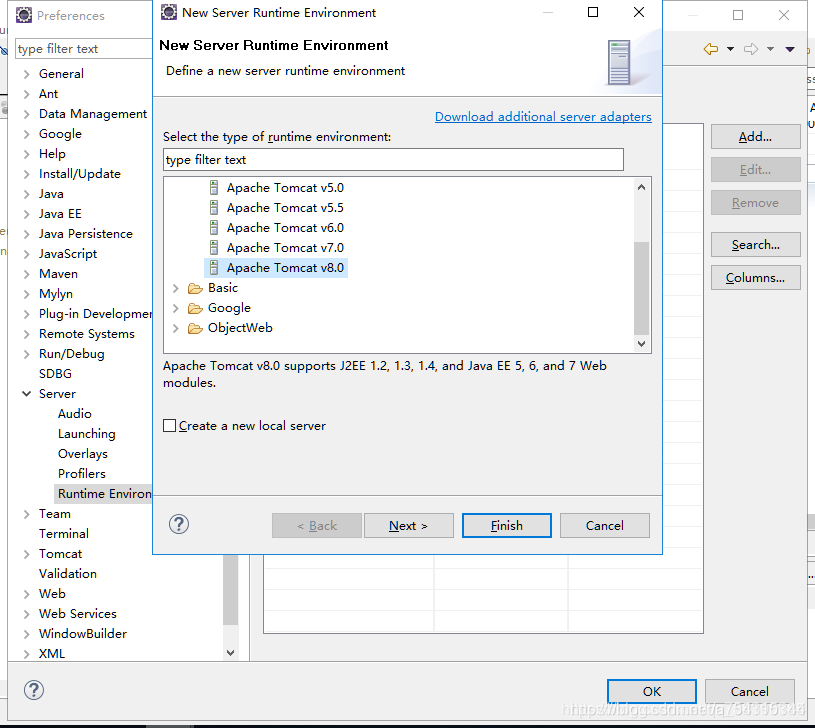Image resolution: width=815 pixels, height=728 pixels.
Task: Click the runtime list scroll down arrow
Action: tap(641, 343)
